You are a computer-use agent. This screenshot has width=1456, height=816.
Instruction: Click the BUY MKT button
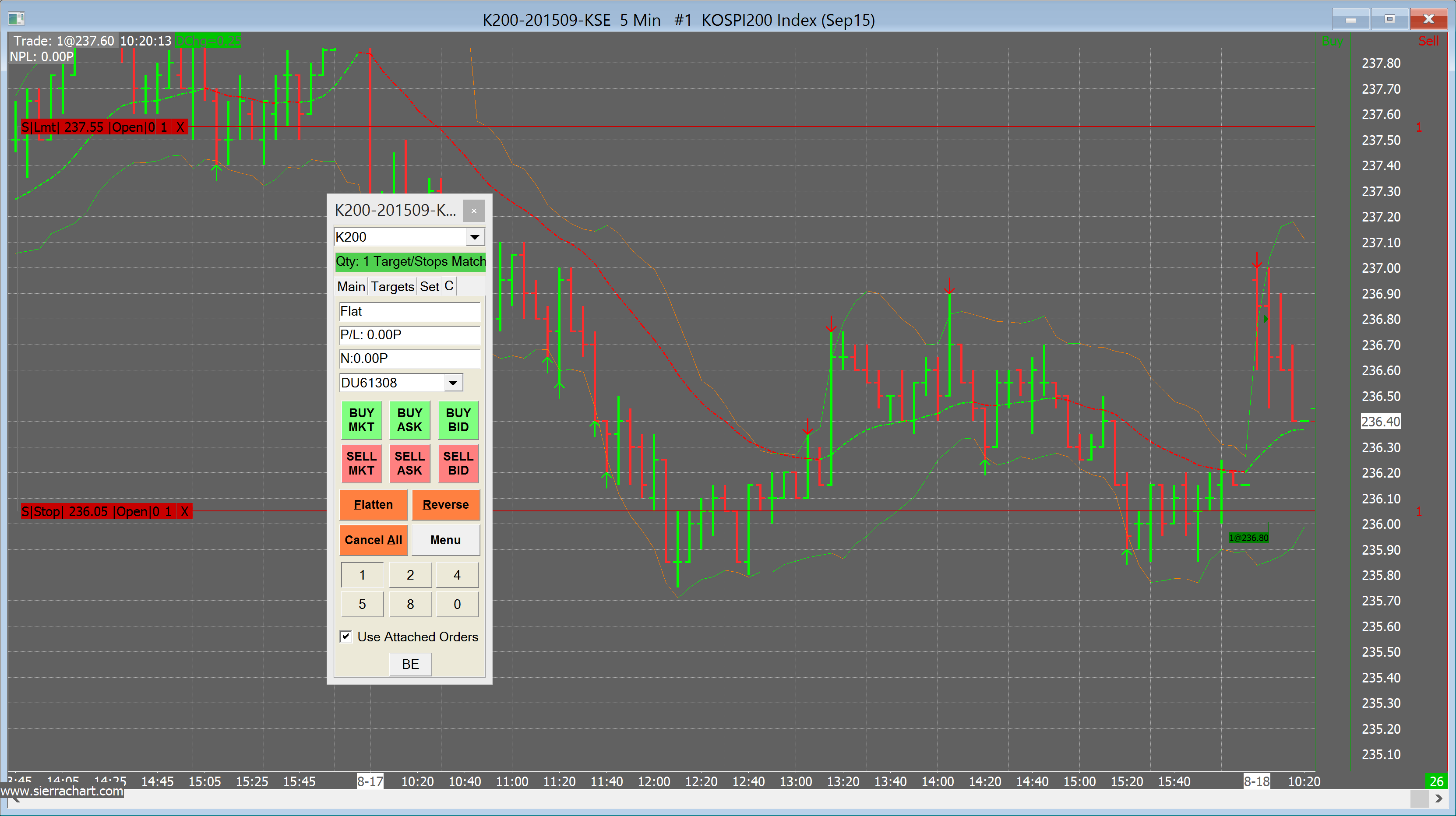click(361, 420)
